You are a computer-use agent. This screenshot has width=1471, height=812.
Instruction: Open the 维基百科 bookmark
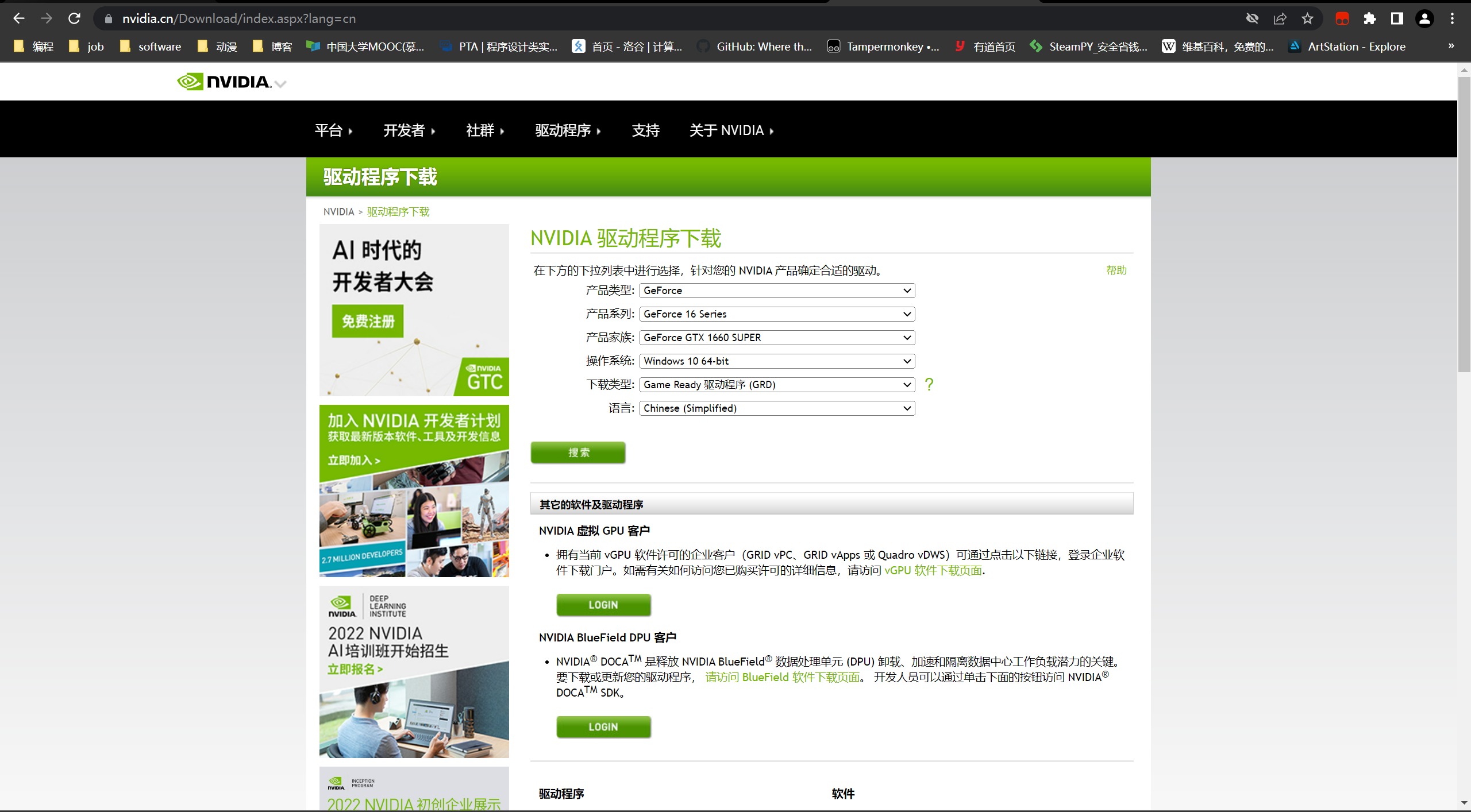(x=1218, y=46)
